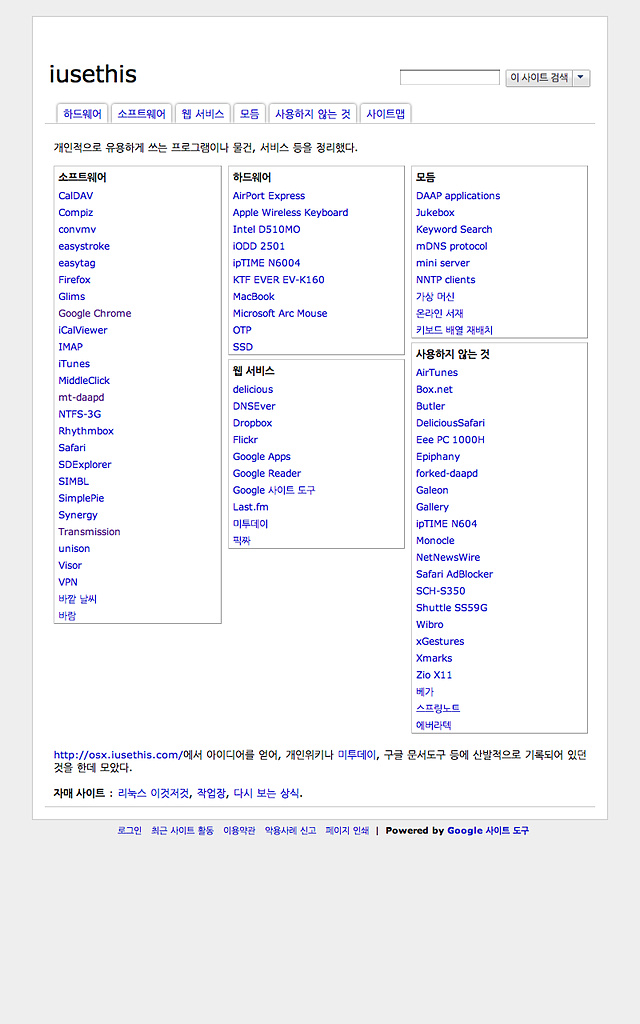Open the Safari AdBlocker link
The image size is (640, 1024).
(x=455, y=574)
